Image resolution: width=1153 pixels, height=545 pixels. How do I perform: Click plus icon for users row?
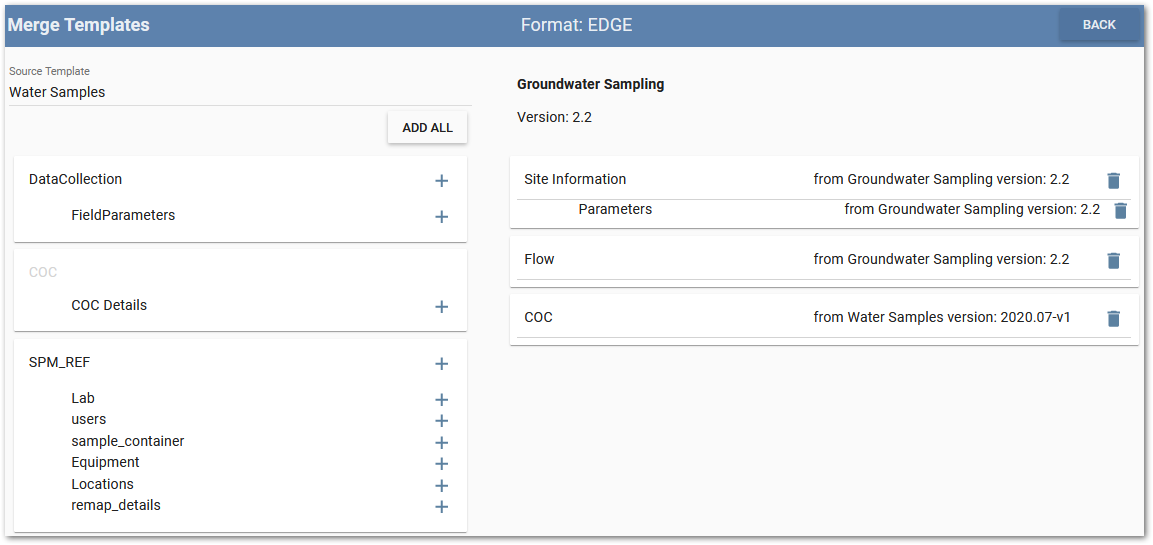point(441,421)
